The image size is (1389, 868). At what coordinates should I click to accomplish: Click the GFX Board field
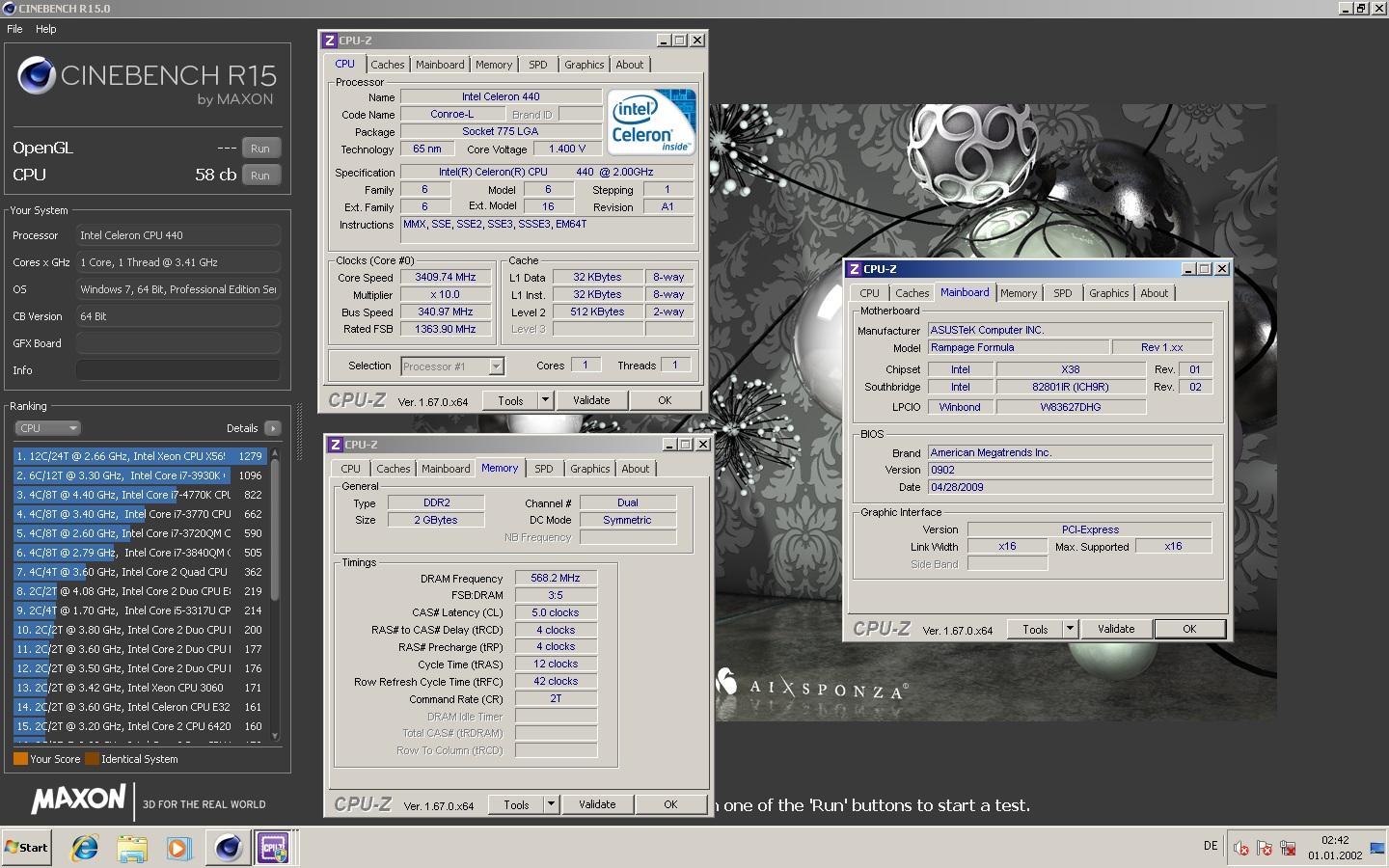point(178,343)
